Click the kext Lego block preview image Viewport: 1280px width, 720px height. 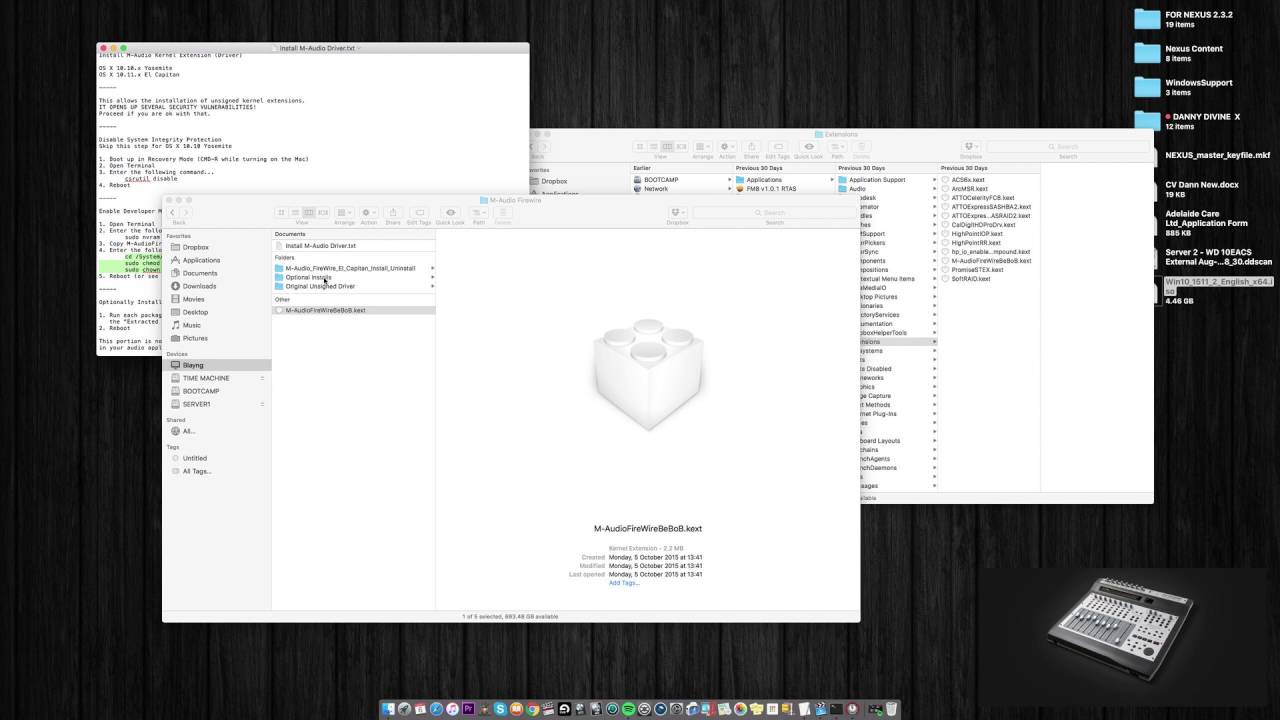click(648, 374)
